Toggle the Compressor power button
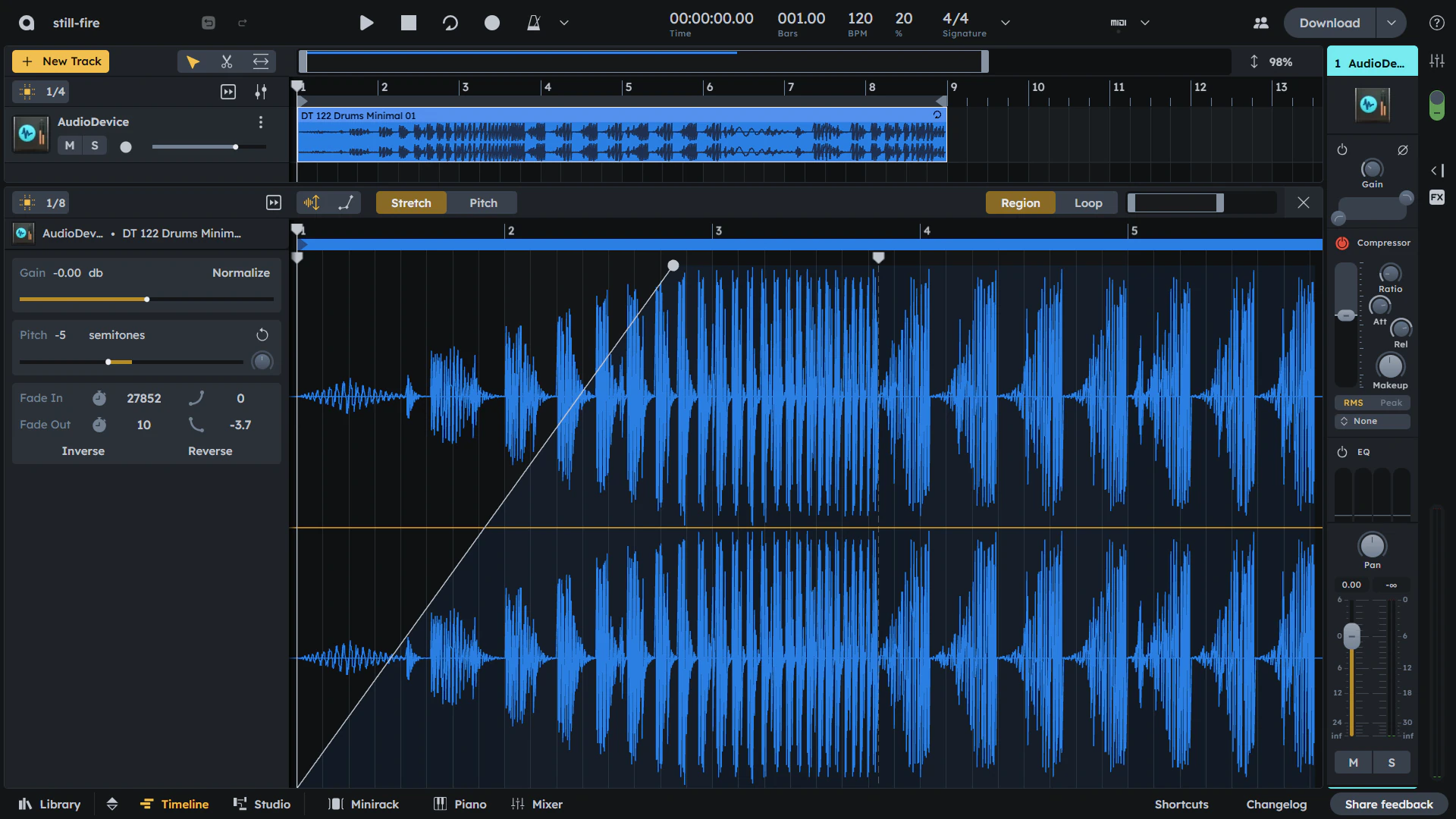Screen dimensions: 1456x819 (x=1342, y=243)
